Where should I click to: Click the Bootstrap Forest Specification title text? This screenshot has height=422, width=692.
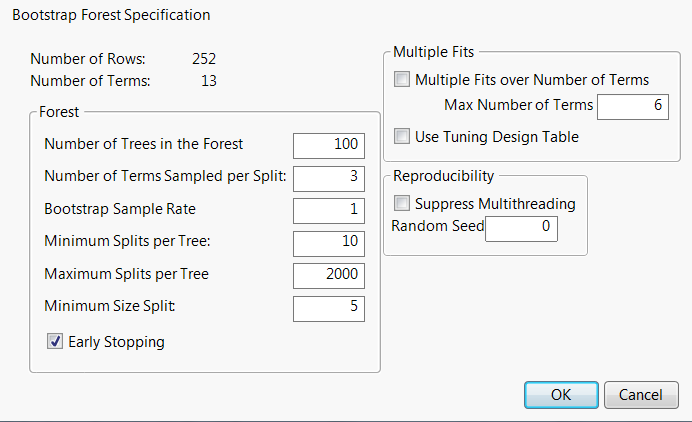[x=111, y=16]
